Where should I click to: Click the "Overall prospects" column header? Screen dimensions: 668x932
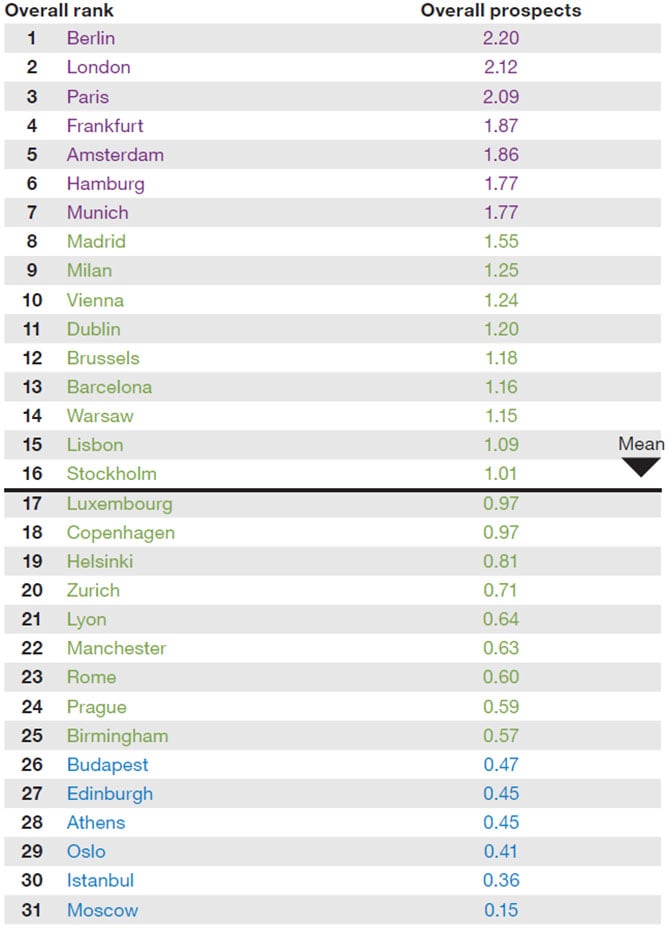click(500, 11)
